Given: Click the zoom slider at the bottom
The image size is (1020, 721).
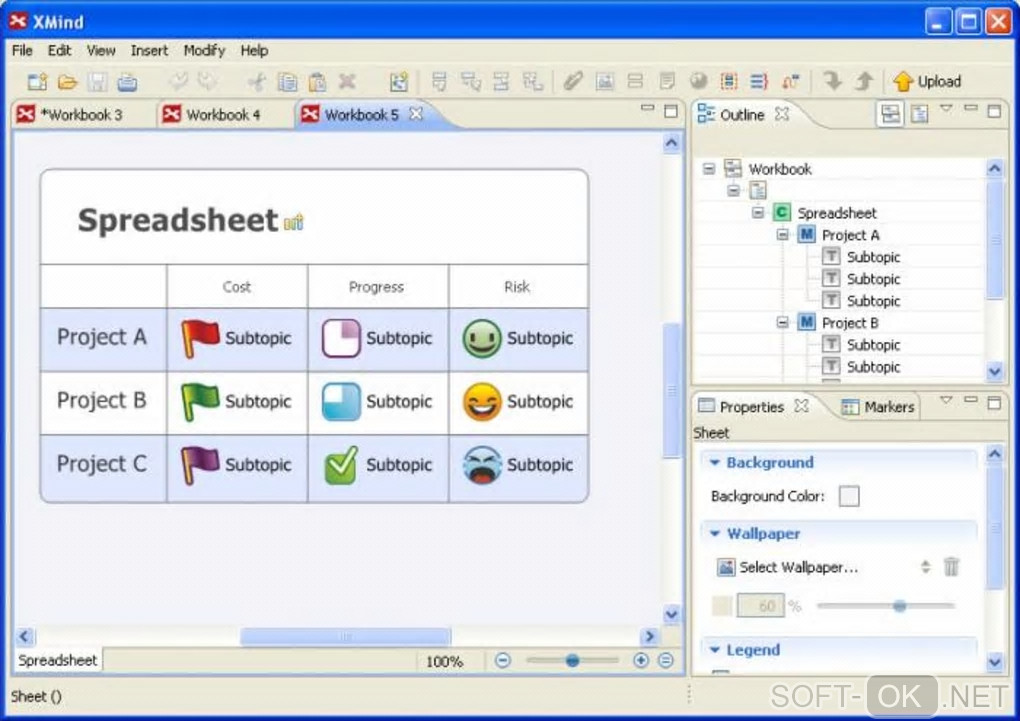Looking at the screenshot, I should [572, 661].
